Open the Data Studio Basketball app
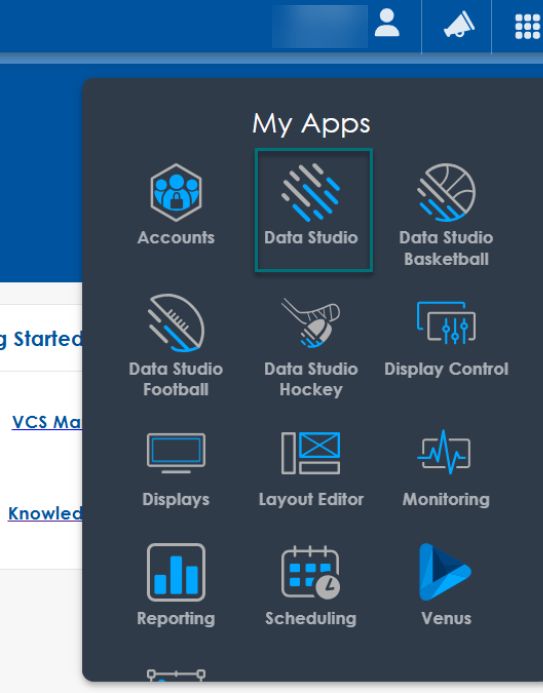The width and height of the screenshot is (543, 693). [x=446, y=215]
